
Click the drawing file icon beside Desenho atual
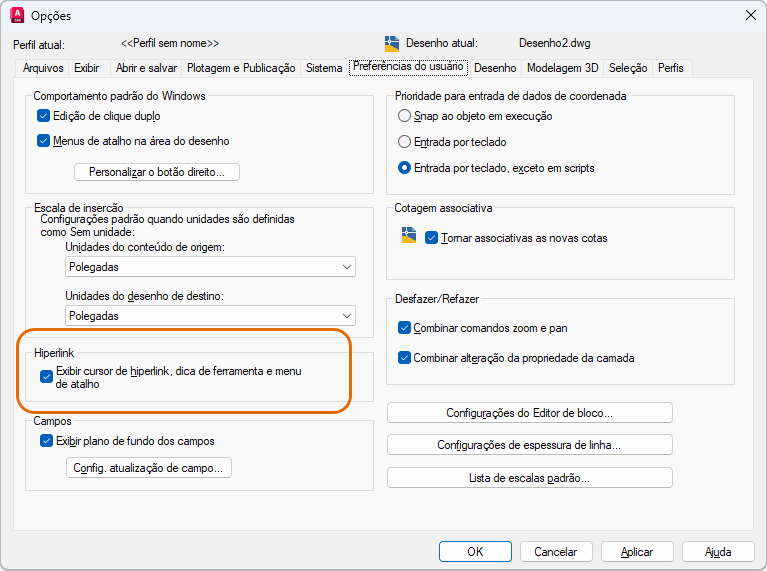(392, 43)
